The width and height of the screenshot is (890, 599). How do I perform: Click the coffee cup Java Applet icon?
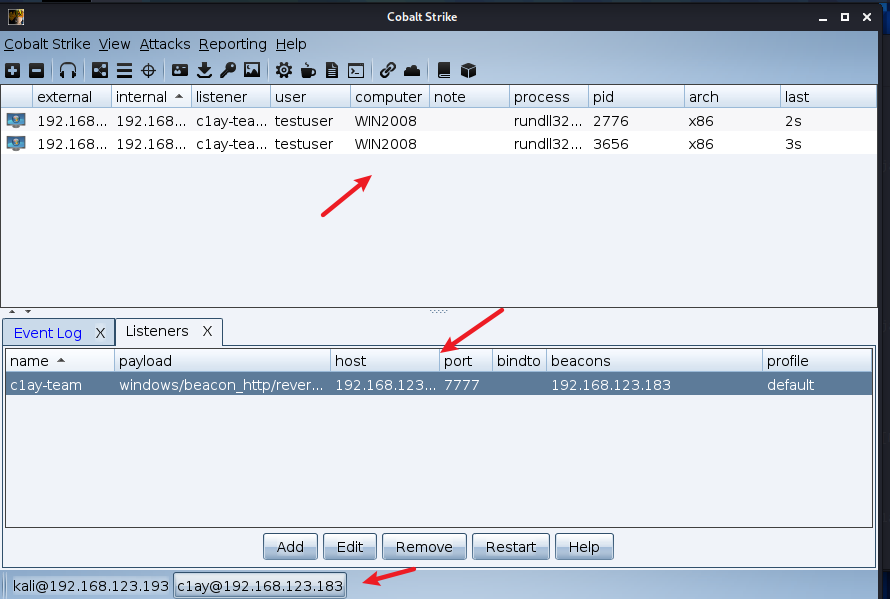308,70
